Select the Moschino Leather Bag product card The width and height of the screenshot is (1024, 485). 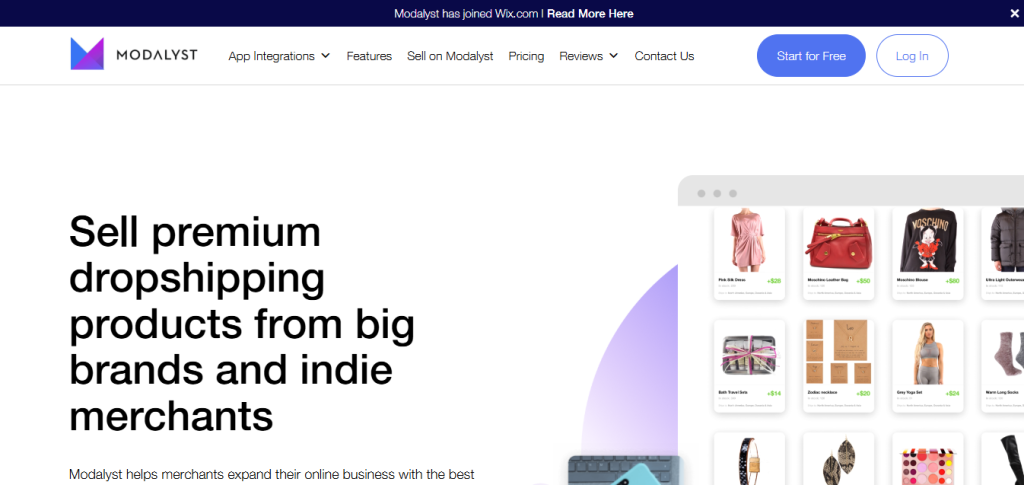pyautogui.click(x=839, y=253)
